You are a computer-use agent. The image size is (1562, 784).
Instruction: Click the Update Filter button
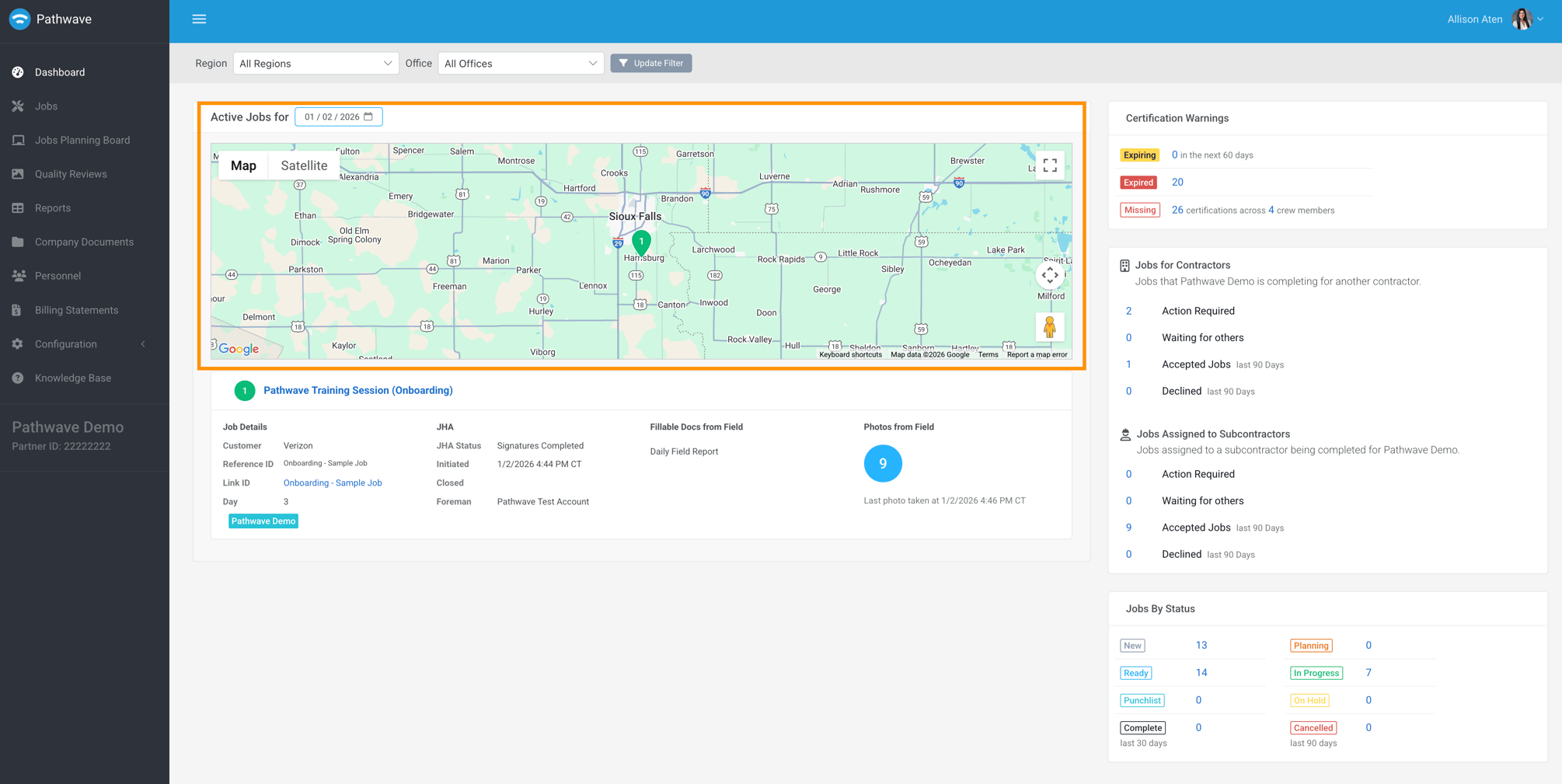click(x=651, y=63)
